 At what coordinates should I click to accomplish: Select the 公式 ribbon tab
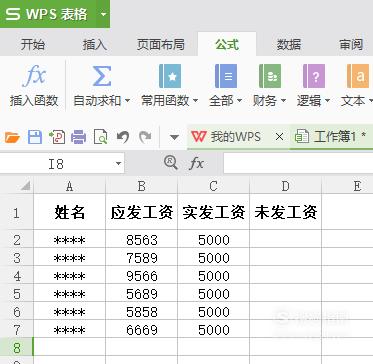(x=227, y=44)
